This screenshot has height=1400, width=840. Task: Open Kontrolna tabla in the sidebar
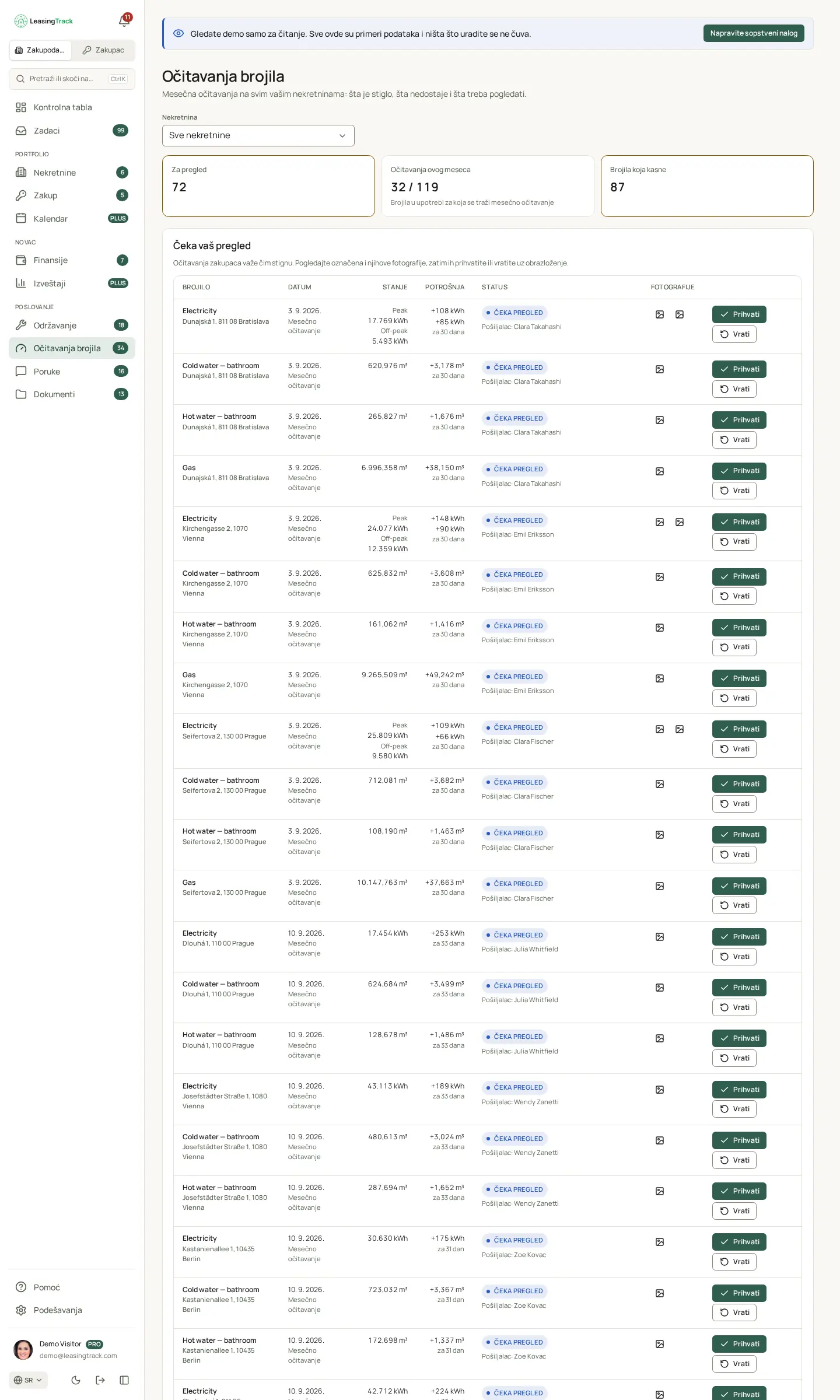[x=72, y=107]
